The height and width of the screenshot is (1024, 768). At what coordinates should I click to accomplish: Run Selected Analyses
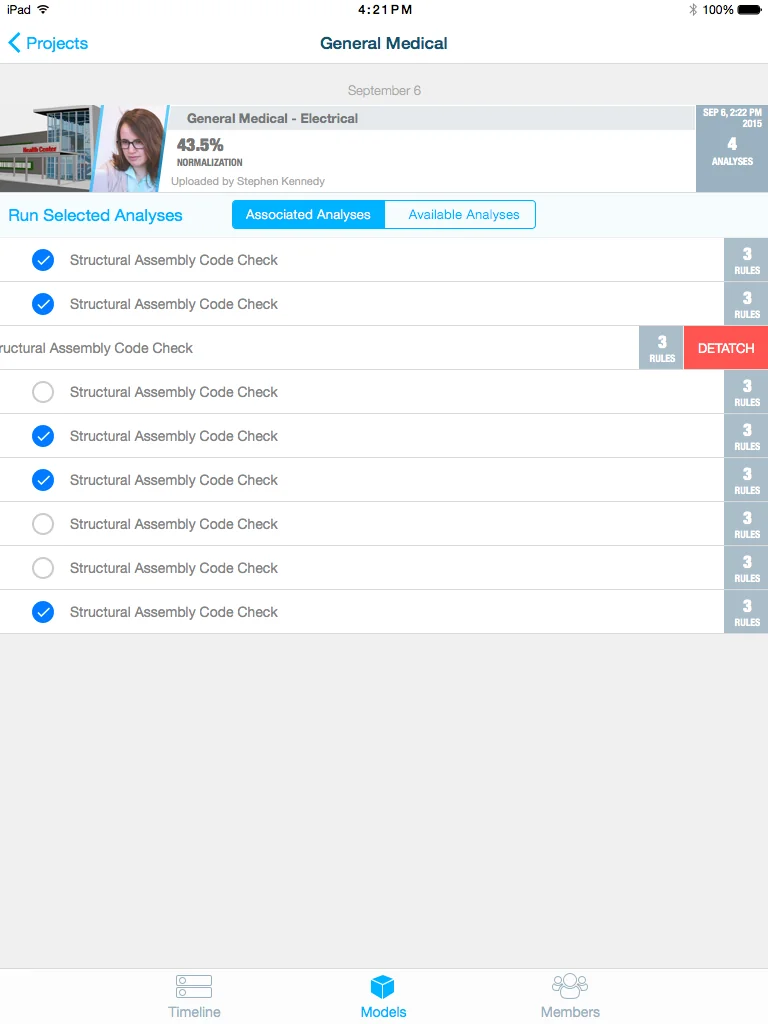(x=95, y=216)
